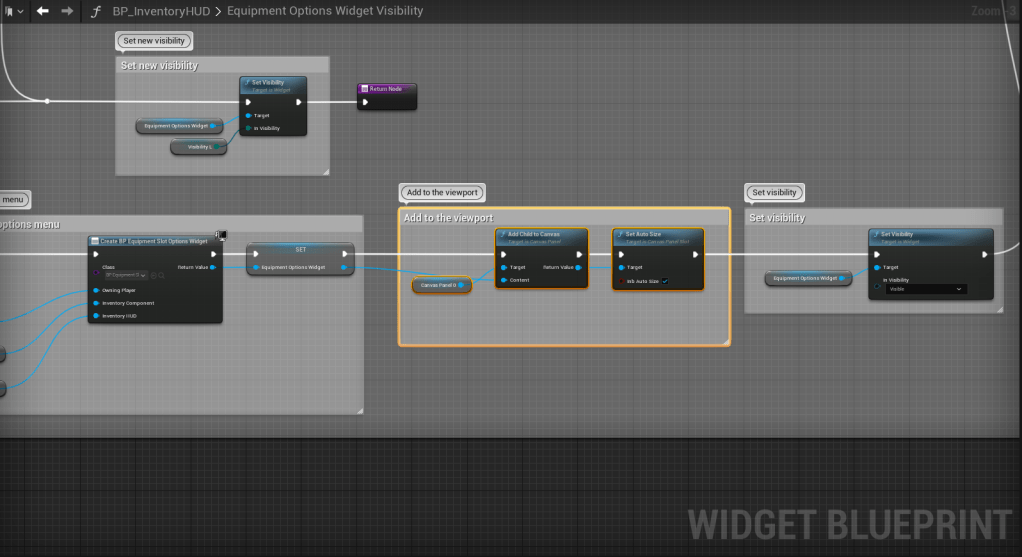Click the Owning Player input pin
Image resolution: width=1022 pixels, height=557 pixels.
tap(96, 291)
